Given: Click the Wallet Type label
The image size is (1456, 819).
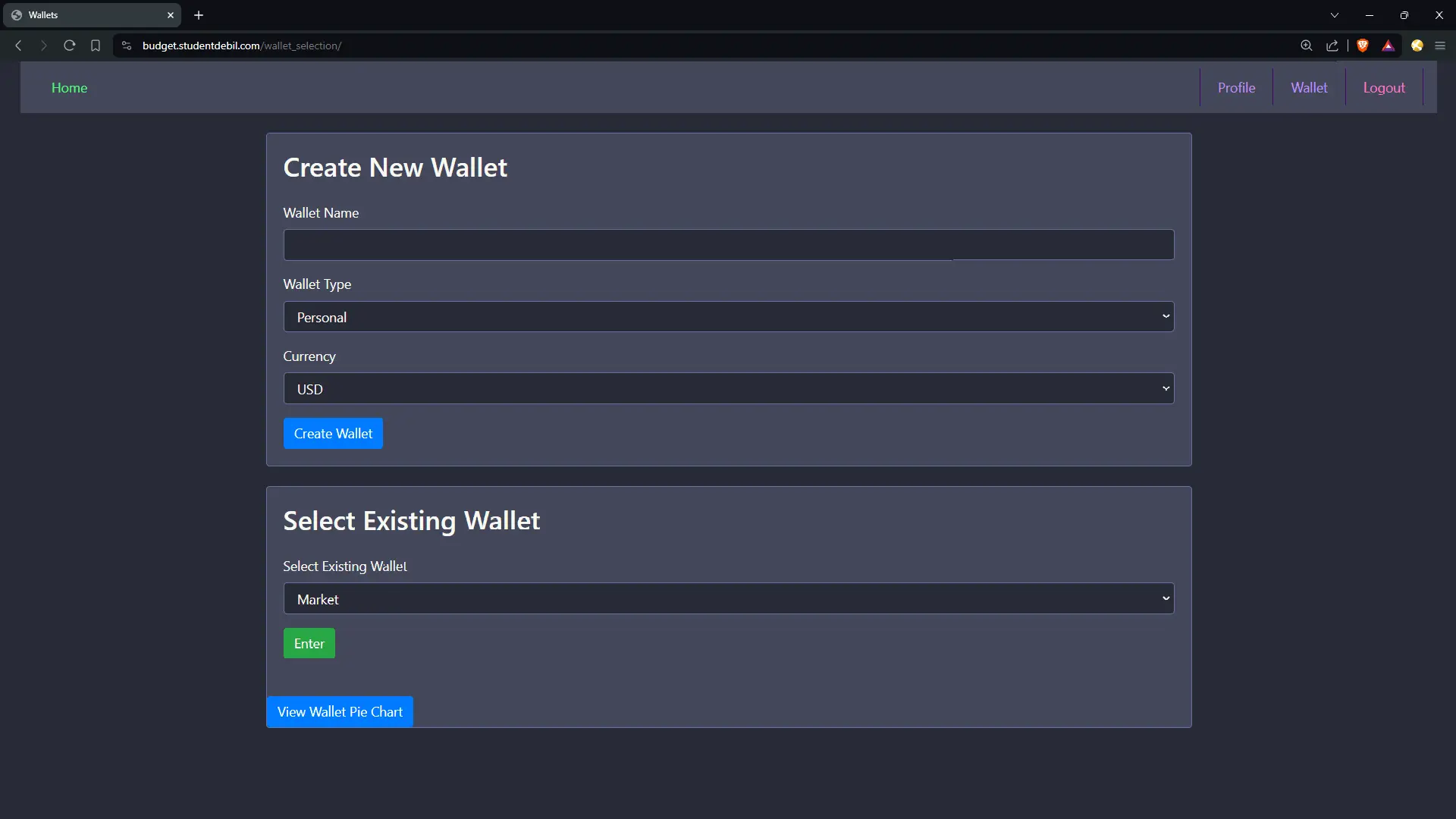Looking at the screenshot, I should 317,284.
